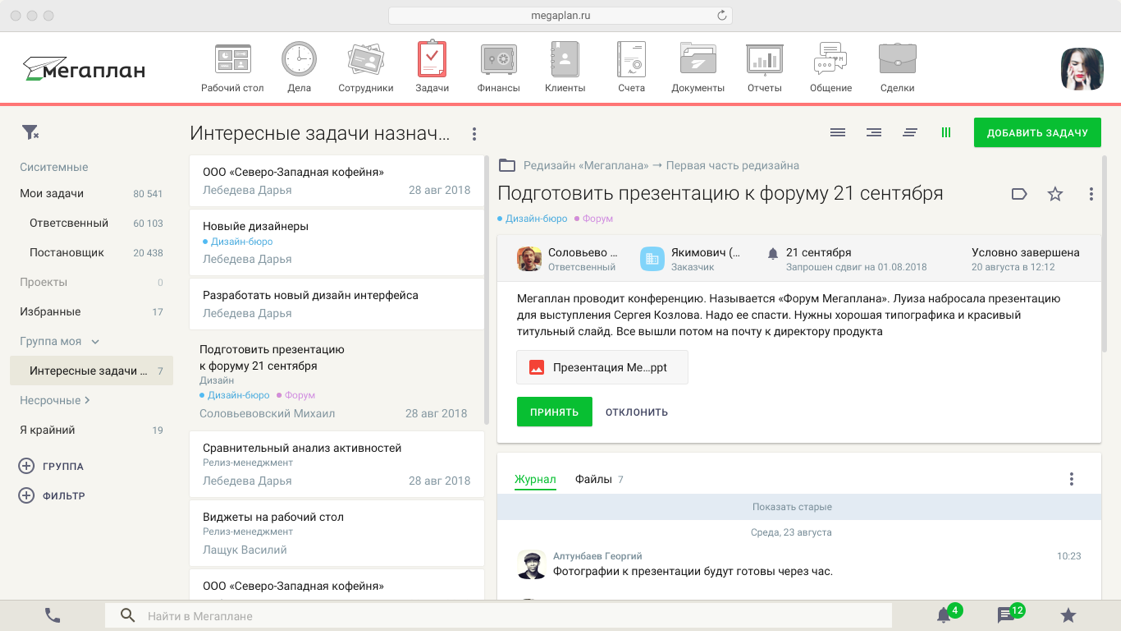The image size is (1121, 631).
Task: Select Ответственный filter
Action: click(x=92, y=223)
